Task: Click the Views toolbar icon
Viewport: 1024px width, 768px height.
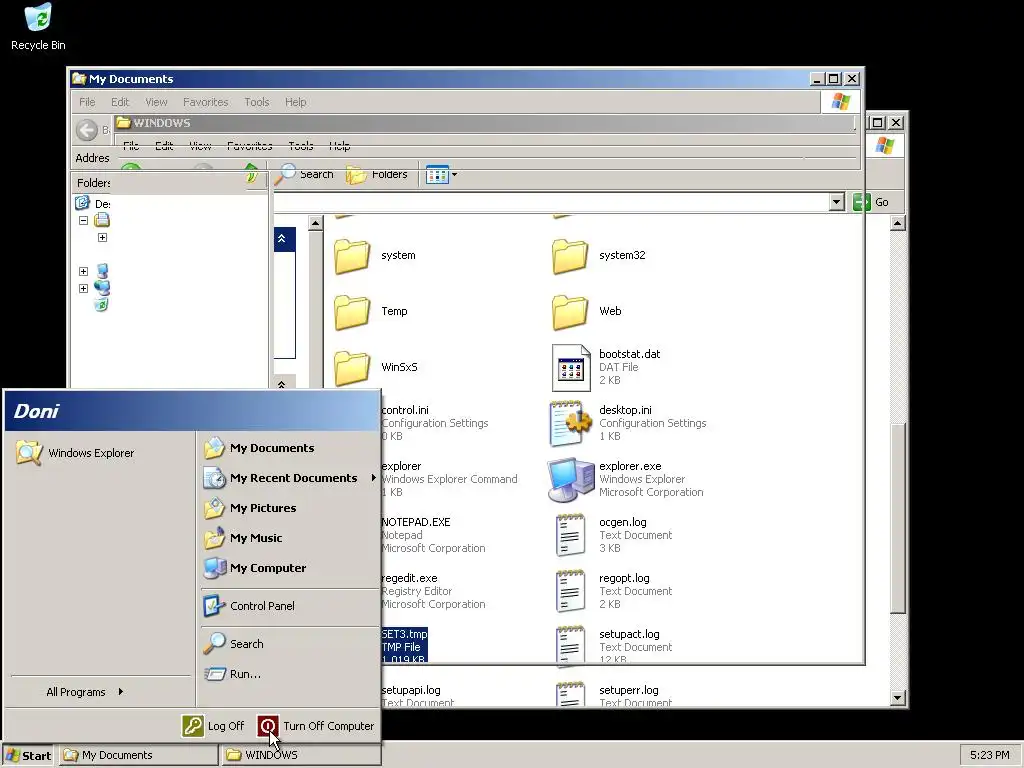Action: point(437,174)
